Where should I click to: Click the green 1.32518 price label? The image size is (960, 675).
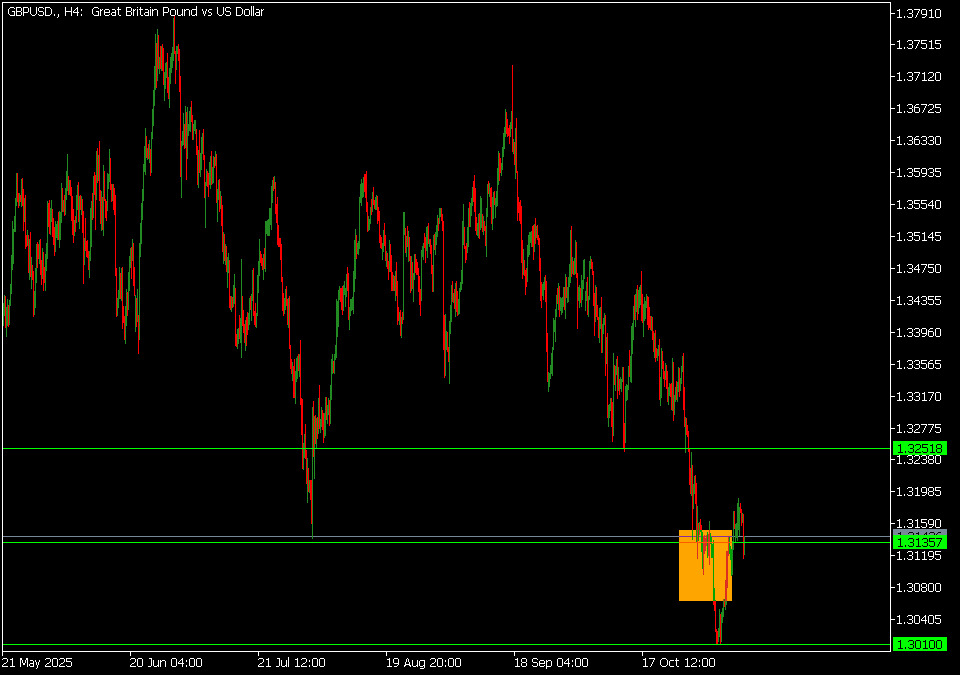click(x=919, y=448)
